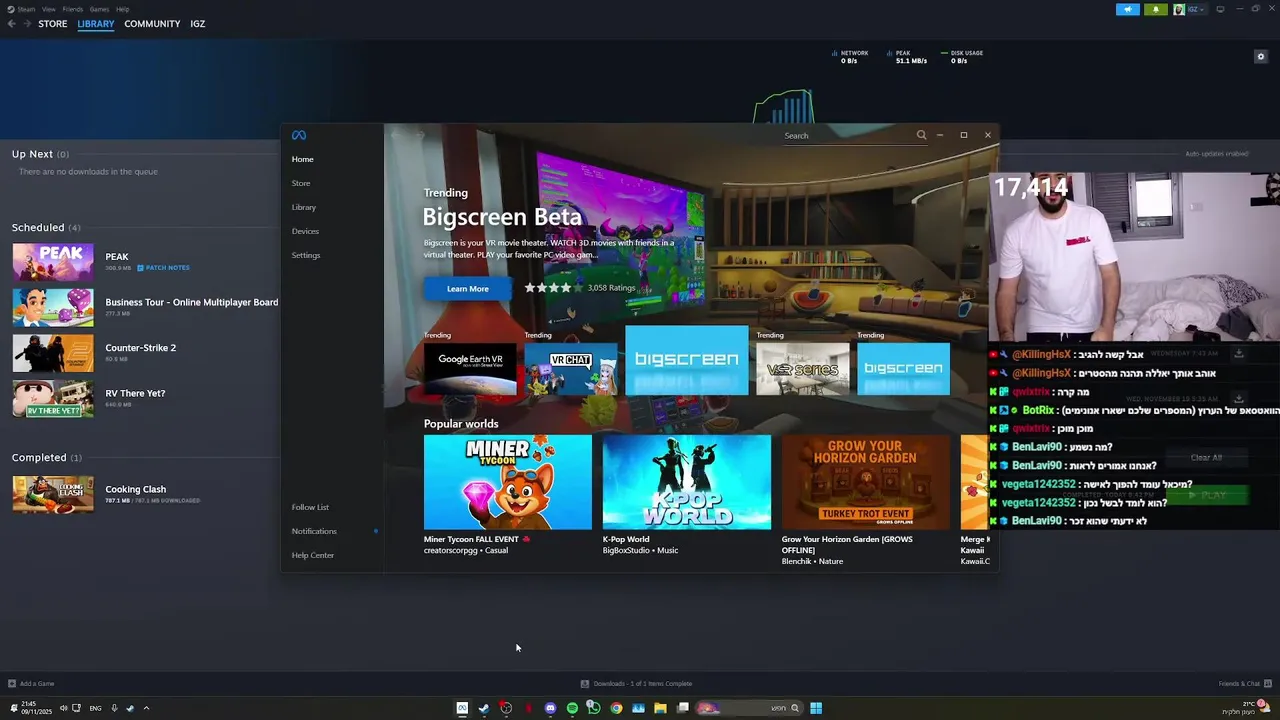Open VRChat trending thumbnail
Image resolution: width=1280 pixels, height=720 pixels.
[x=571, y=369]
